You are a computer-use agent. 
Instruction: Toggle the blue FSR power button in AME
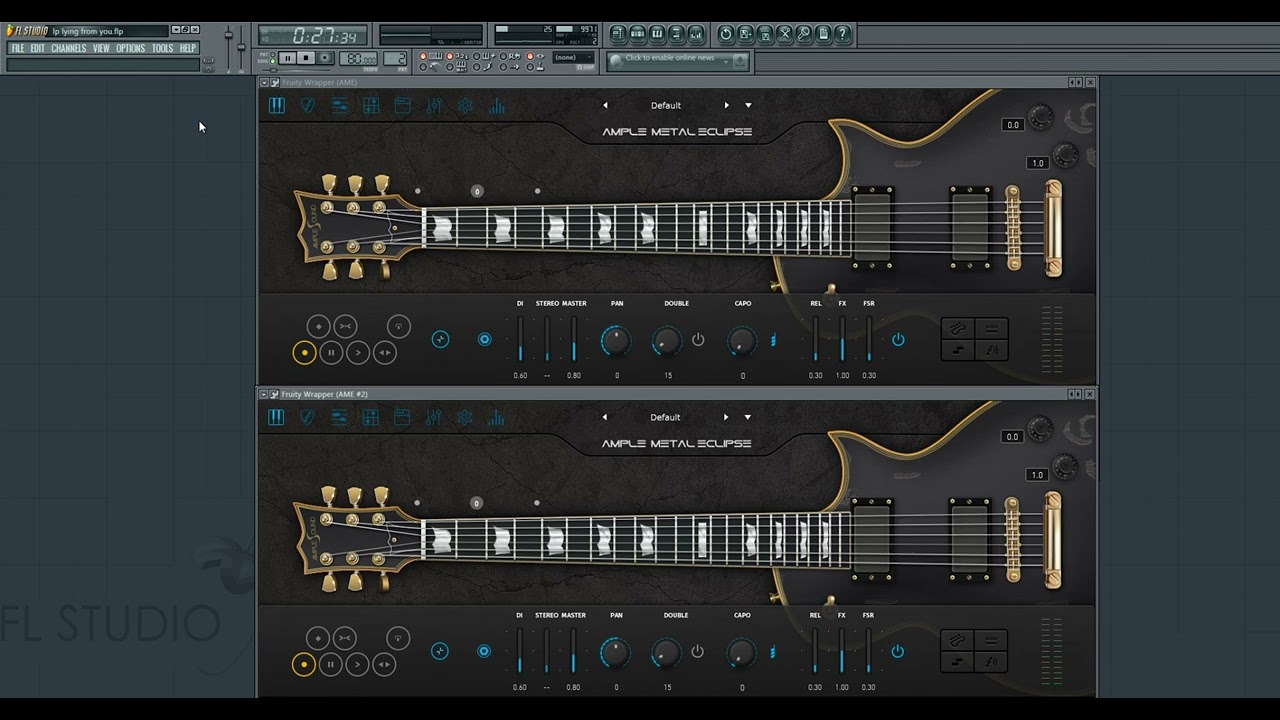click(x=898, y=339)
